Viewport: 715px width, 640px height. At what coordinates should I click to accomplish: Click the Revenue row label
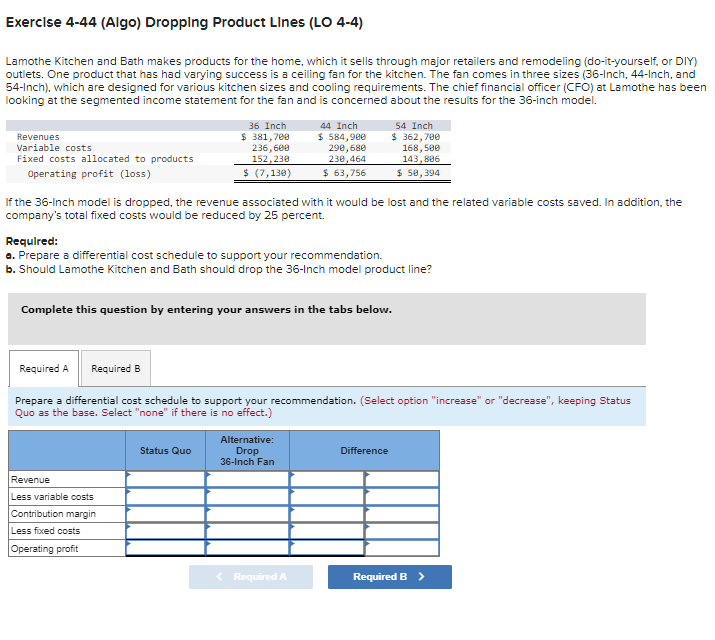pyautogui.click(x=30, y=480)
